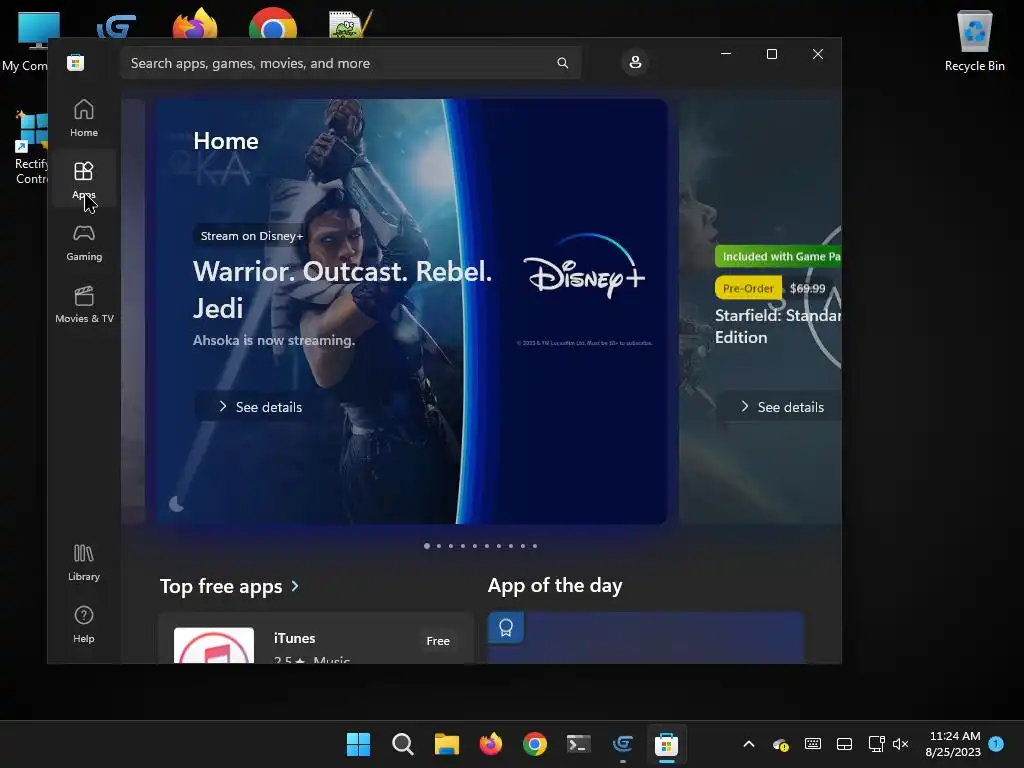Image resolution: width=1024 pixels, height=768 pixels.
Task: Select the Chrome desktop shortcut icon
Action: [x=273, y=22]
